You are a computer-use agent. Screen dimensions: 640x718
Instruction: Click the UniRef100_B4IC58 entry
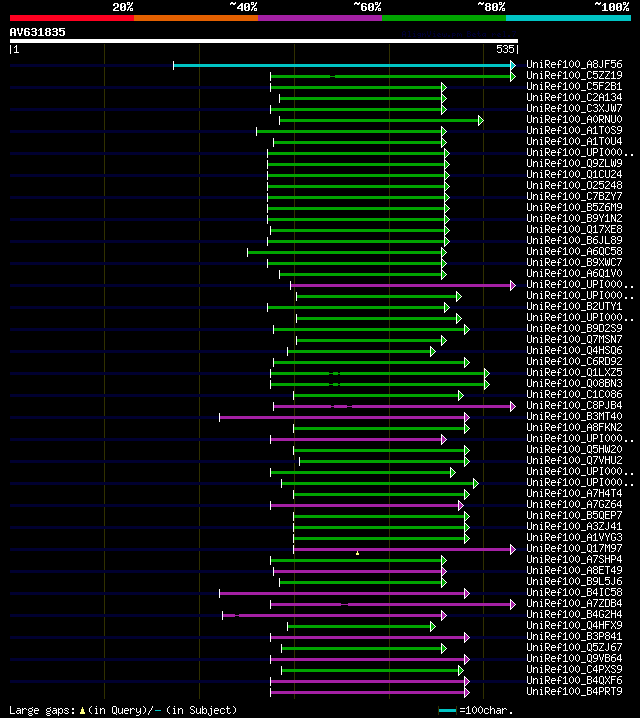click(574, 592)
